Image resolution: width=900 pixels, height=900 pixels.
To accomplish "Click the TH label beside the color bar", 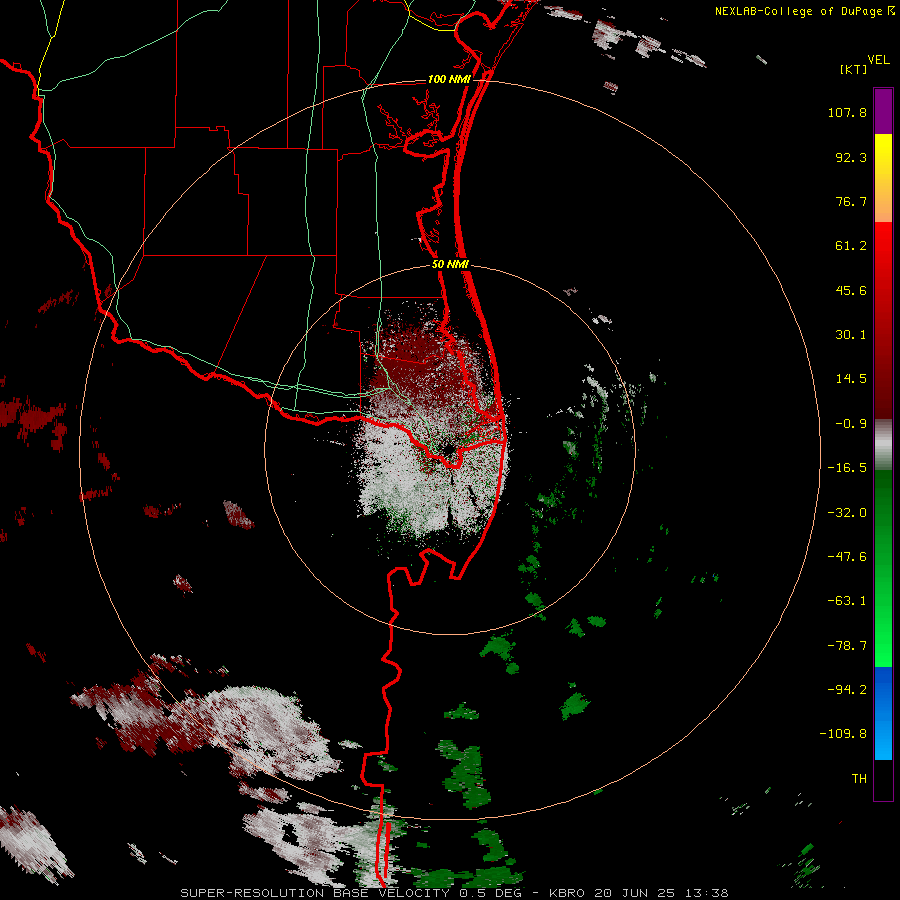I will click(x=859, y=779).
